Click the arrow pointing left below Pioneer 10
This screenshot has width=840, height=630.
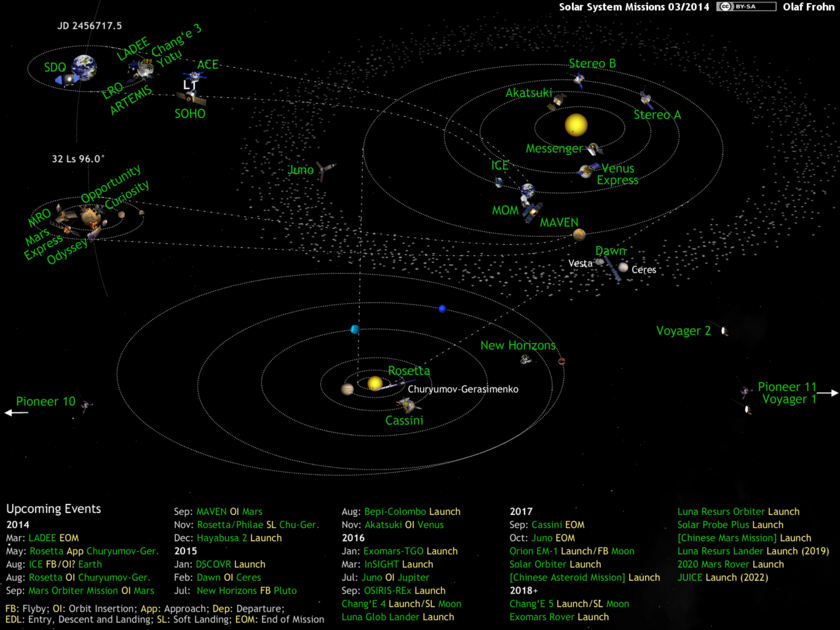17,412
